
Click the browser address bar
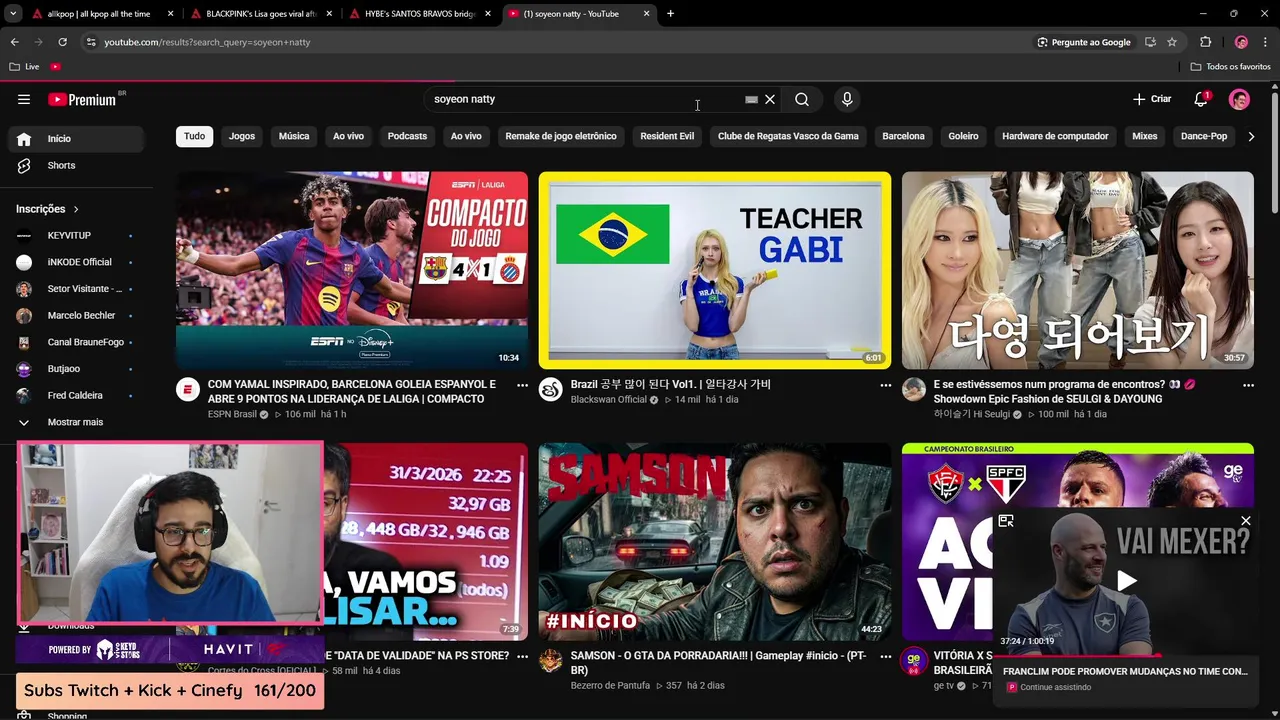pyautogui.click(x=560, y=42)
